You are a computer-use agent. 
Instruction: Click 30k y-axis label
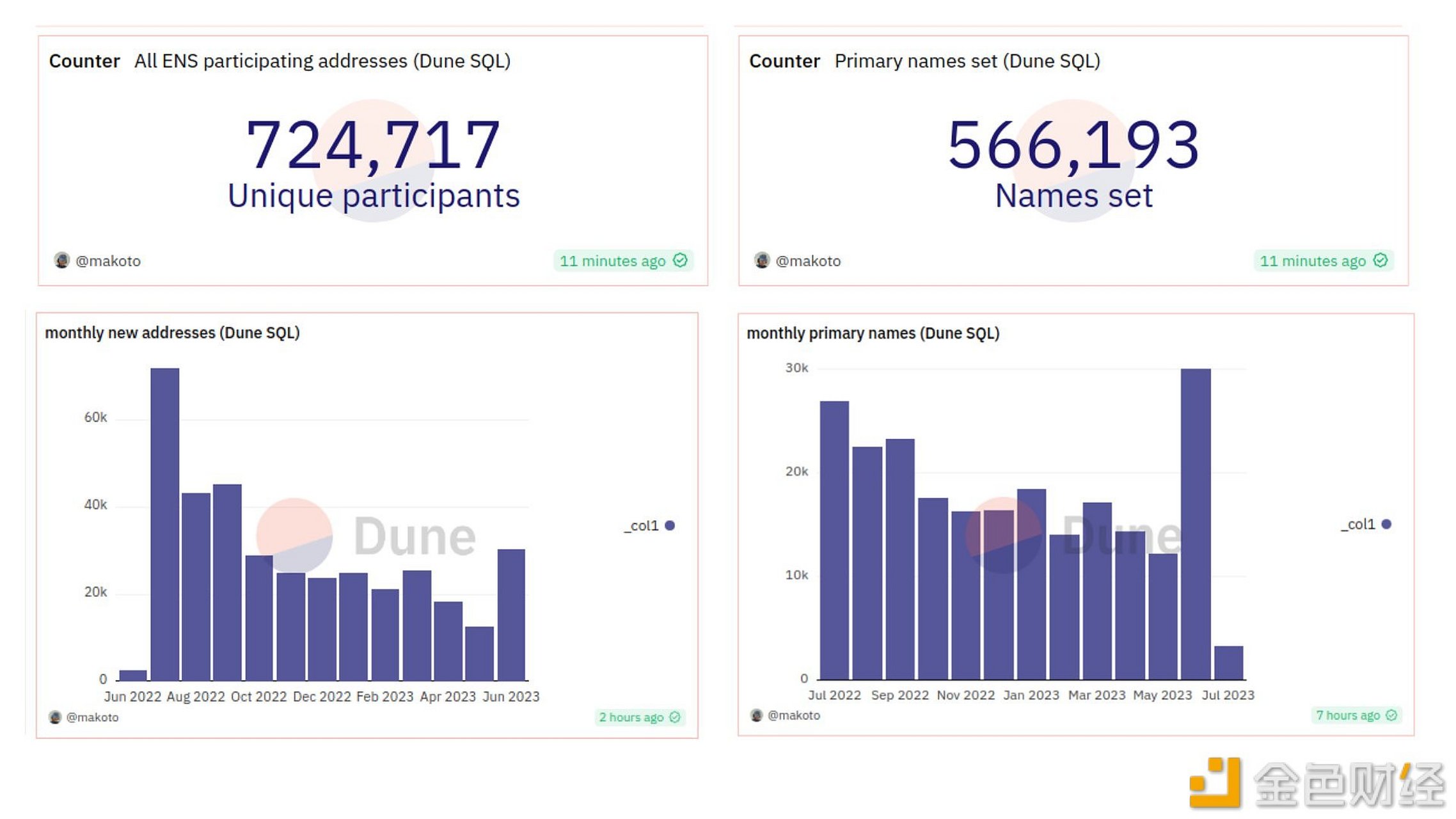797,368
